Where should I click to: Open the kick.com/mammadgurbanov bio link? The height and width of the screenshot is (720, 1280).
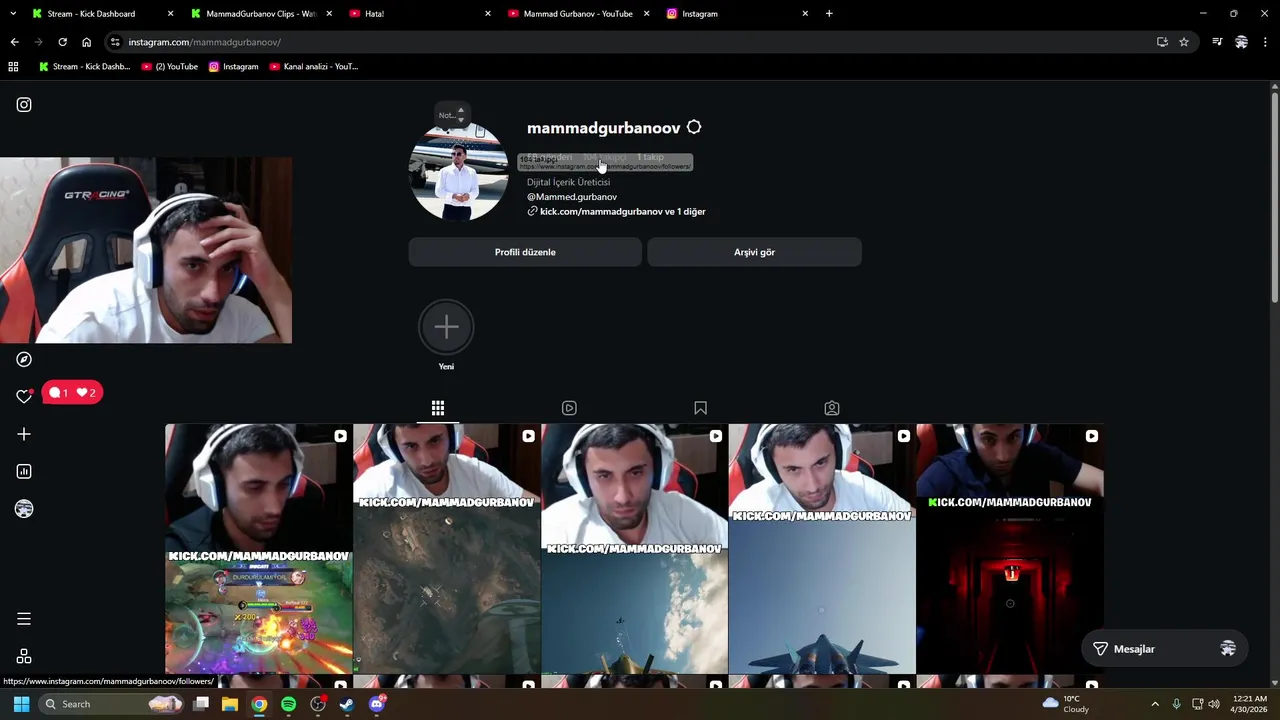pyautogui.click(x=622, y=212)
